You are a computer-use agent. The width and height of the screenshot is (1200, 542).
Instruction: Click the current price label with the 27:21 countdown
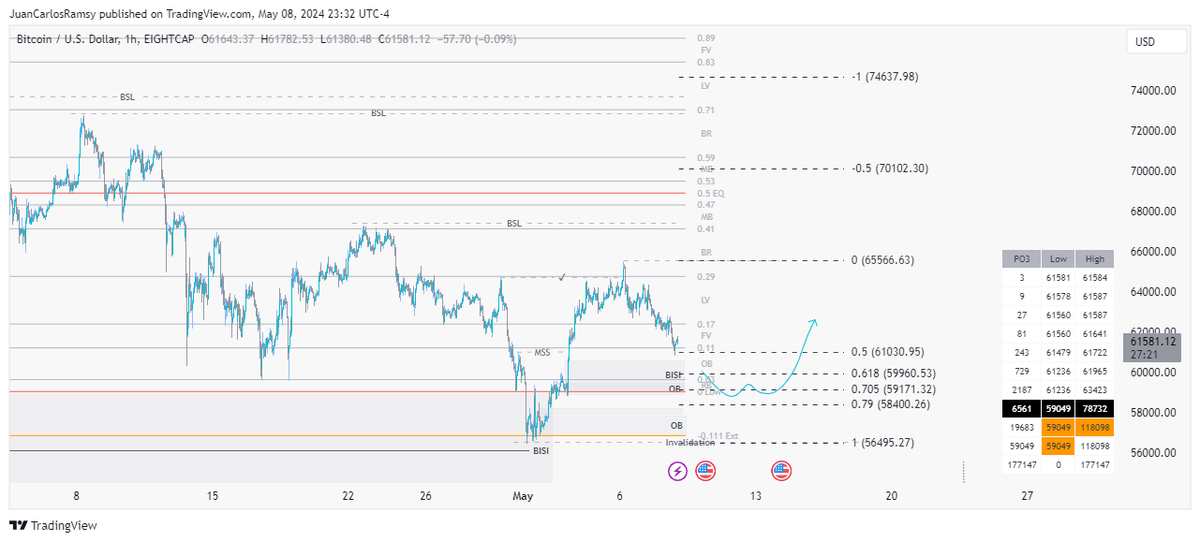[x=1152, y=347]
